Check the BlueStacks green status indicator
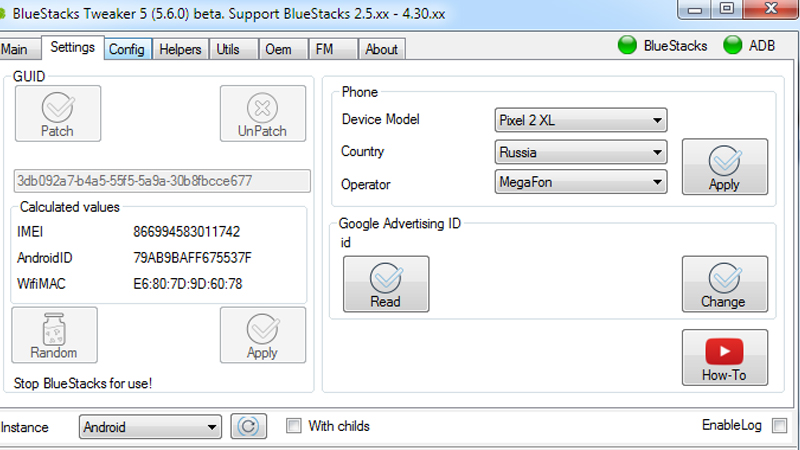The height and width of the screenshot is (450, 800). point(627,45)
